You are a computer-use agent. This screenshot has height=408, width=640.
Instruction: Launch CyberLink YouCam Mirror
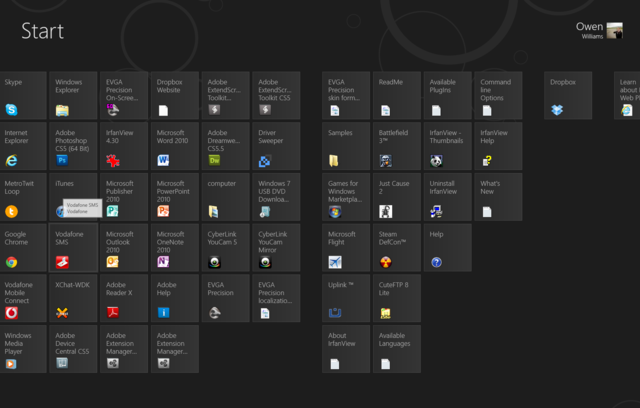(x=276, y=248)
